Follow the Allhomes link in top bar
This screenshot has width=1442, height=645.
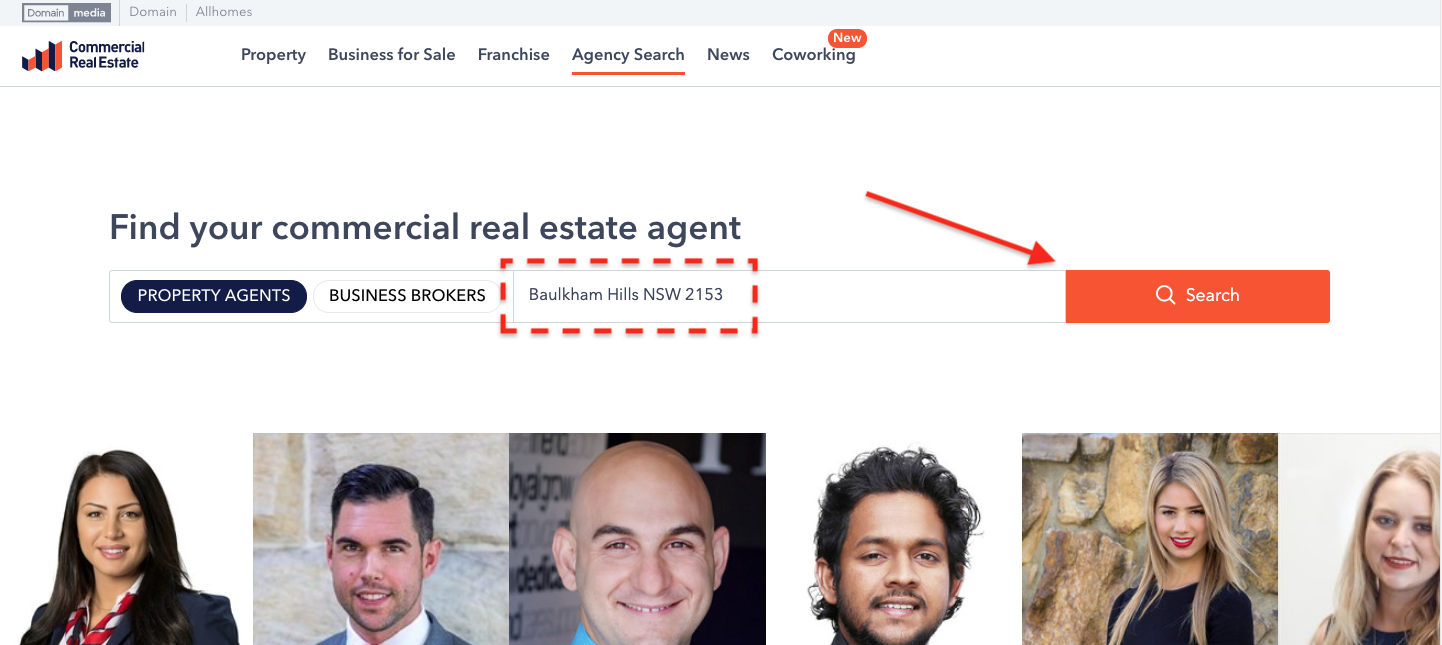point(224,12)
